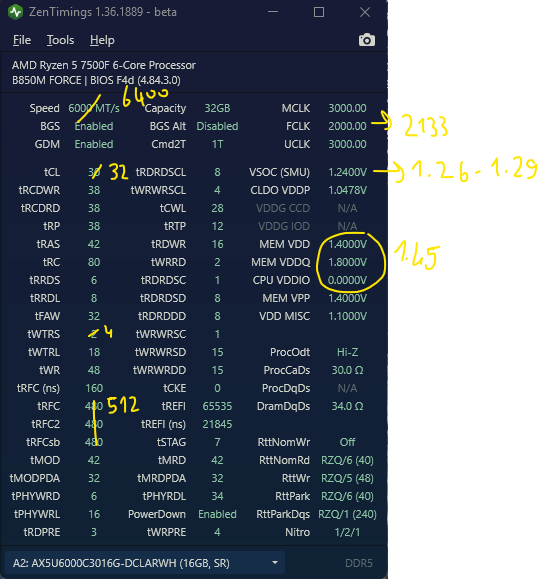Click the MEM VDDQ 1.8000V value
This screenshot has height=579, width=538.
click(x=347, y=262)
